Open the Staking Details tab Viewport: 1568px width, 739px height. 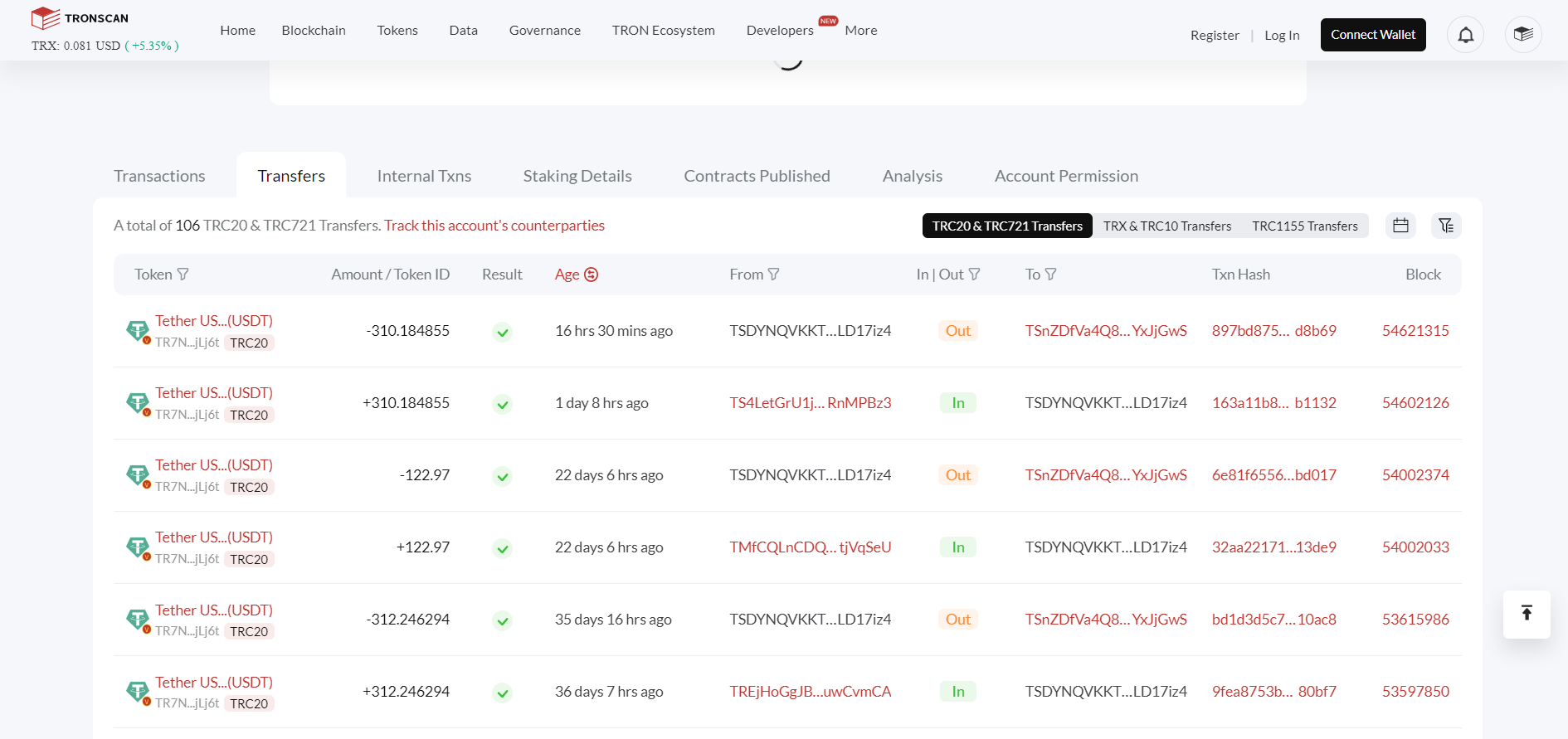point(577,176)
